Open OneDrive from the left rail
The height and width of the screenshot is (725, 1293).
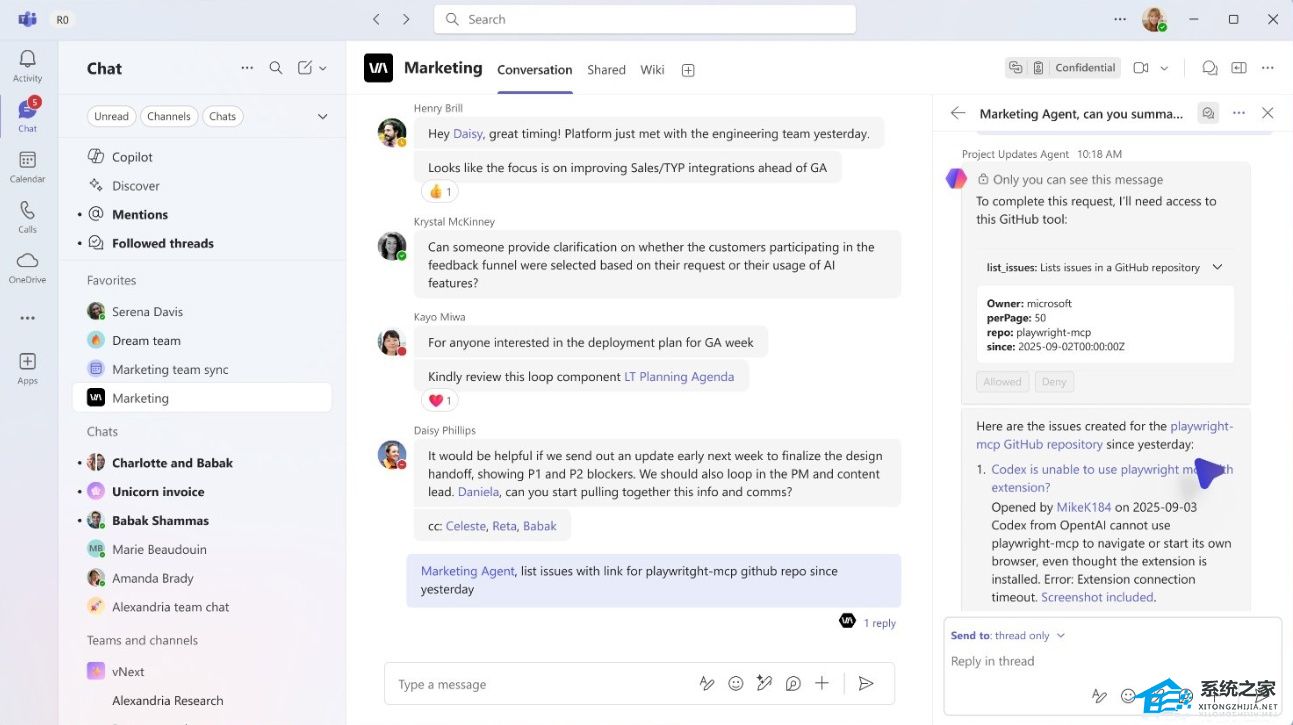coord(27,267)
